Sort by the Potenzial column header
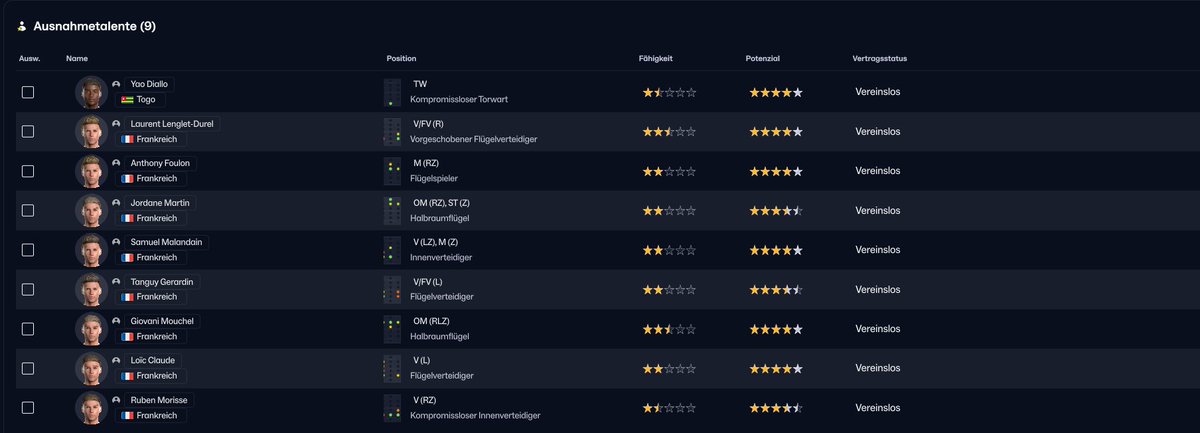The height and width of the screenshot is (433, 1200). [763, 59]
